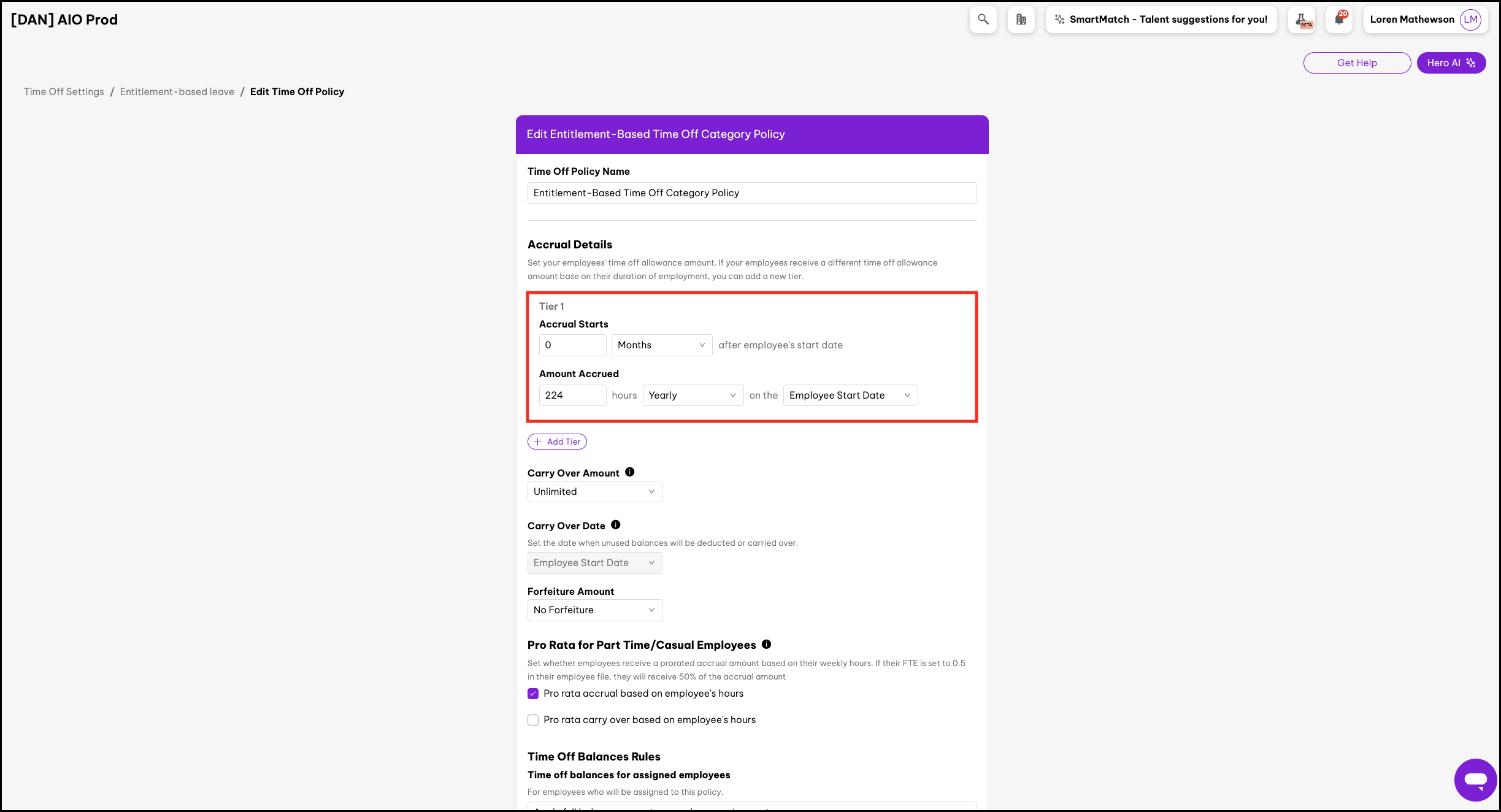Open the chat support bubble
The height and width of the screenshot is (812, 1501).
tap(1475, 779)
